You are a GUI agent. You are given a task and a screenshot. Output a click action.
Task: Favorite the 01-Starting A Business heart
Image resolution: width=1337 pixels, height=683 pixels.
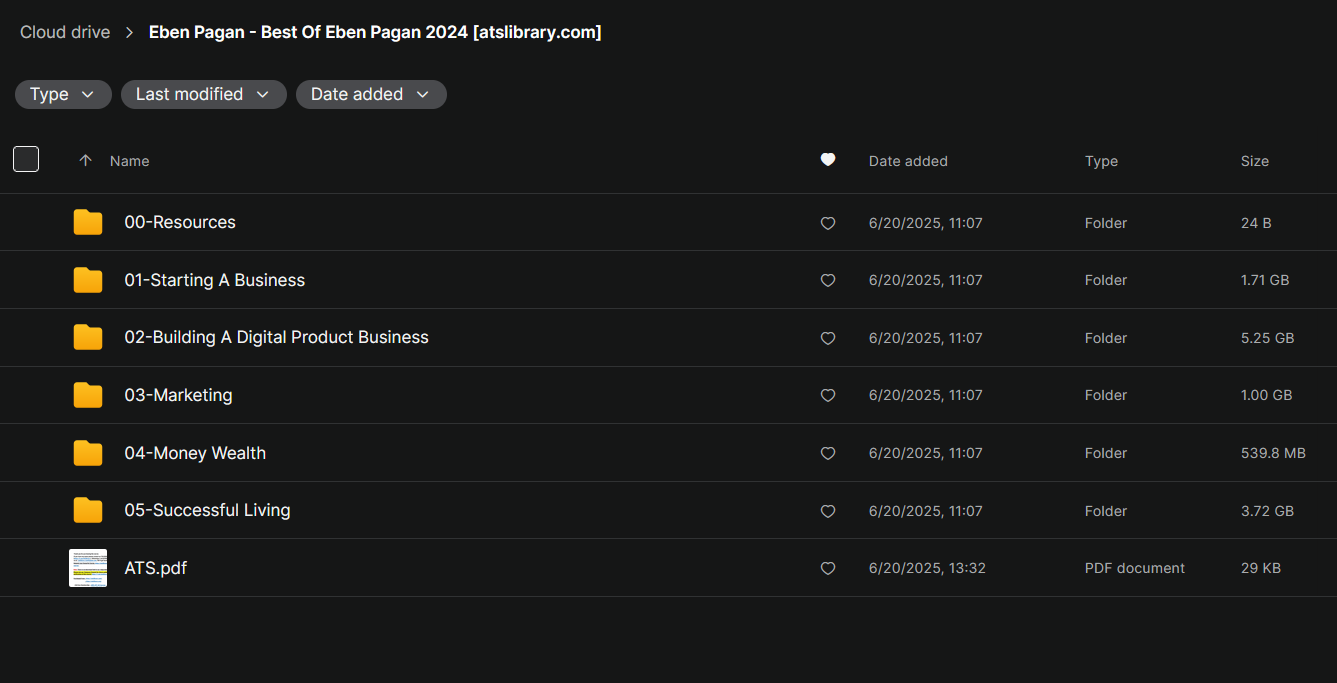click(x=828, y=281)
